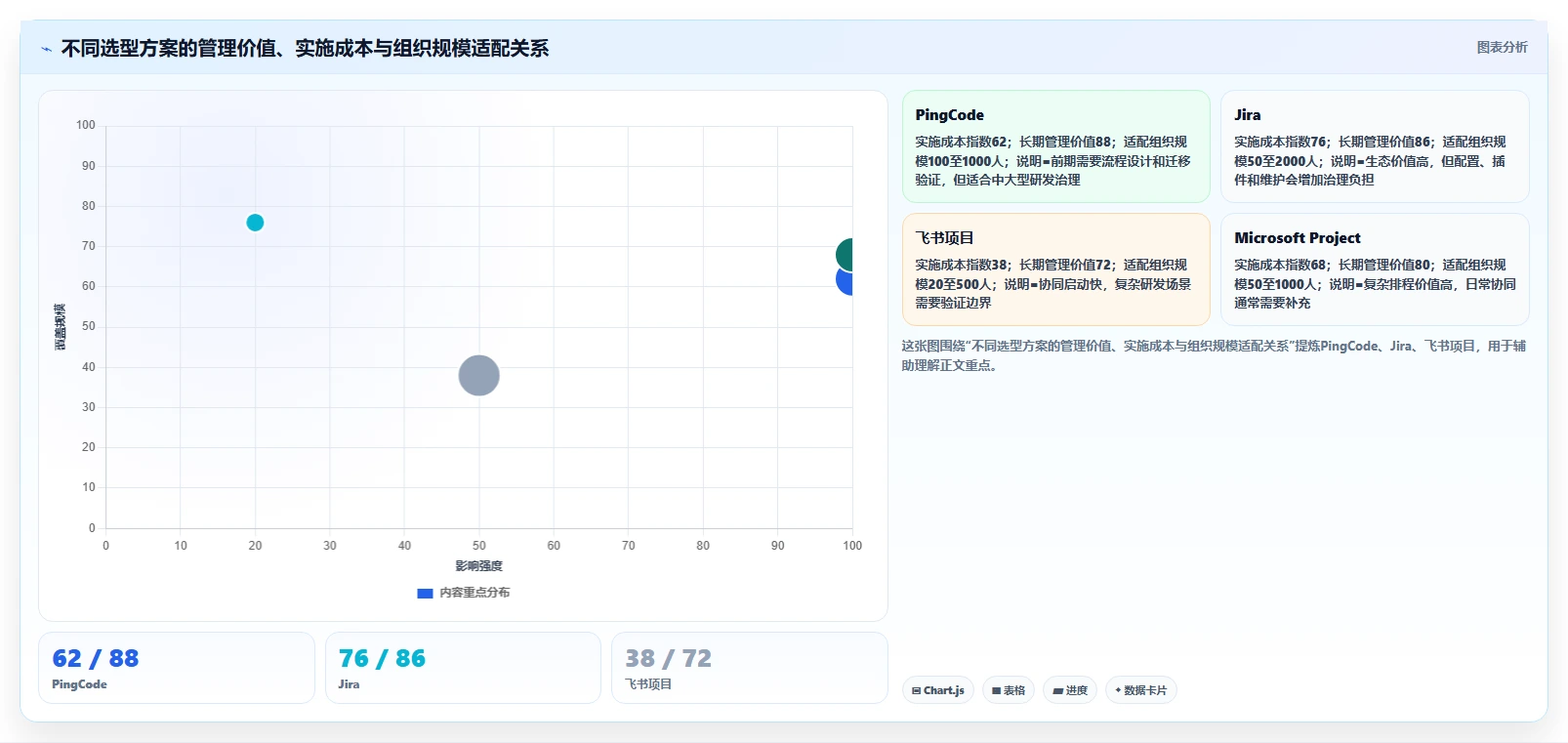Open the PingCode info card
The width and height of the screenshot is (1568, 743).
click(x=1055, y=146)
